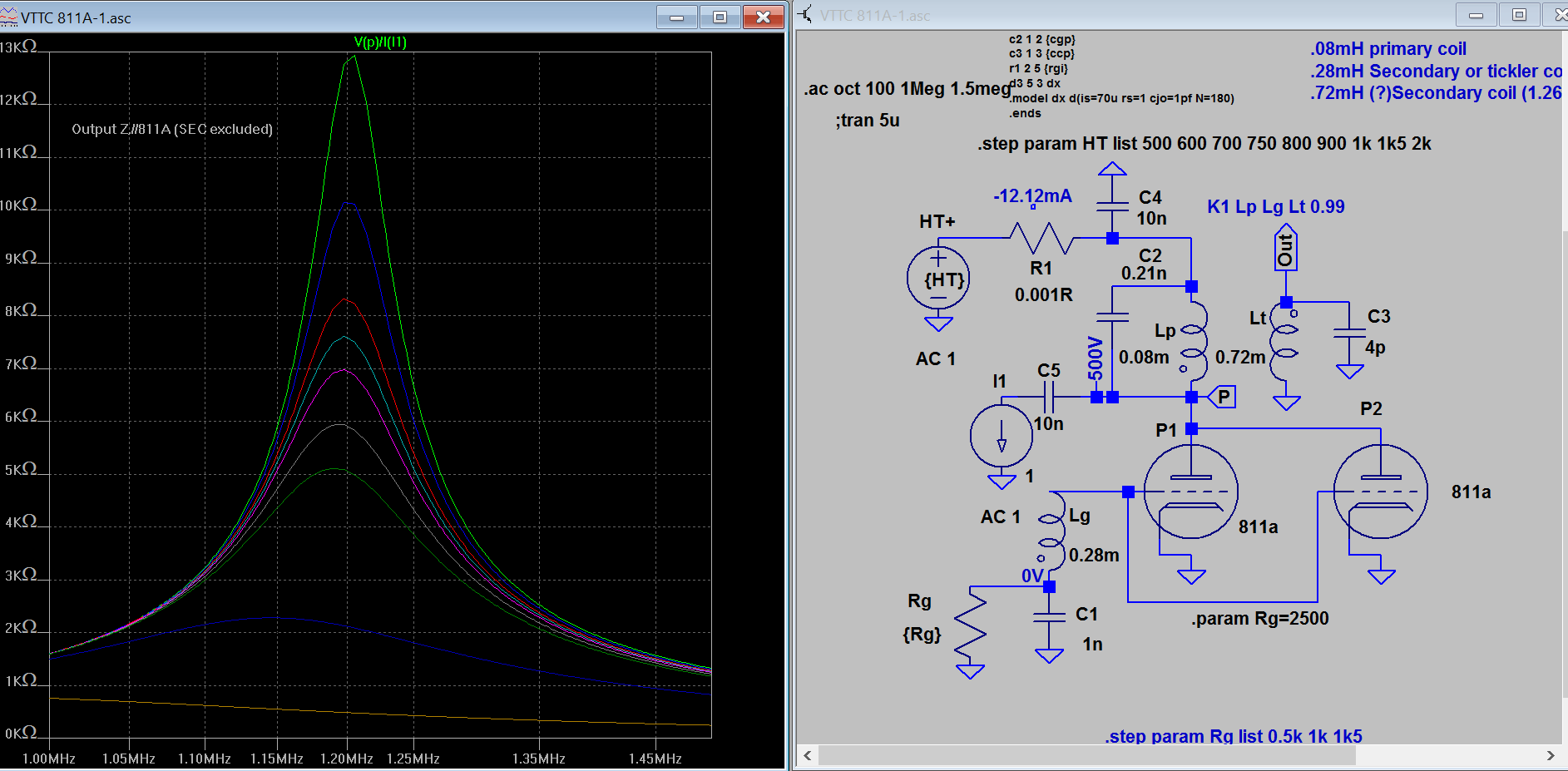Click the ".28mH Secondary or tickler" comment
Screen dimensions: 1568x771
point(1437,72)
